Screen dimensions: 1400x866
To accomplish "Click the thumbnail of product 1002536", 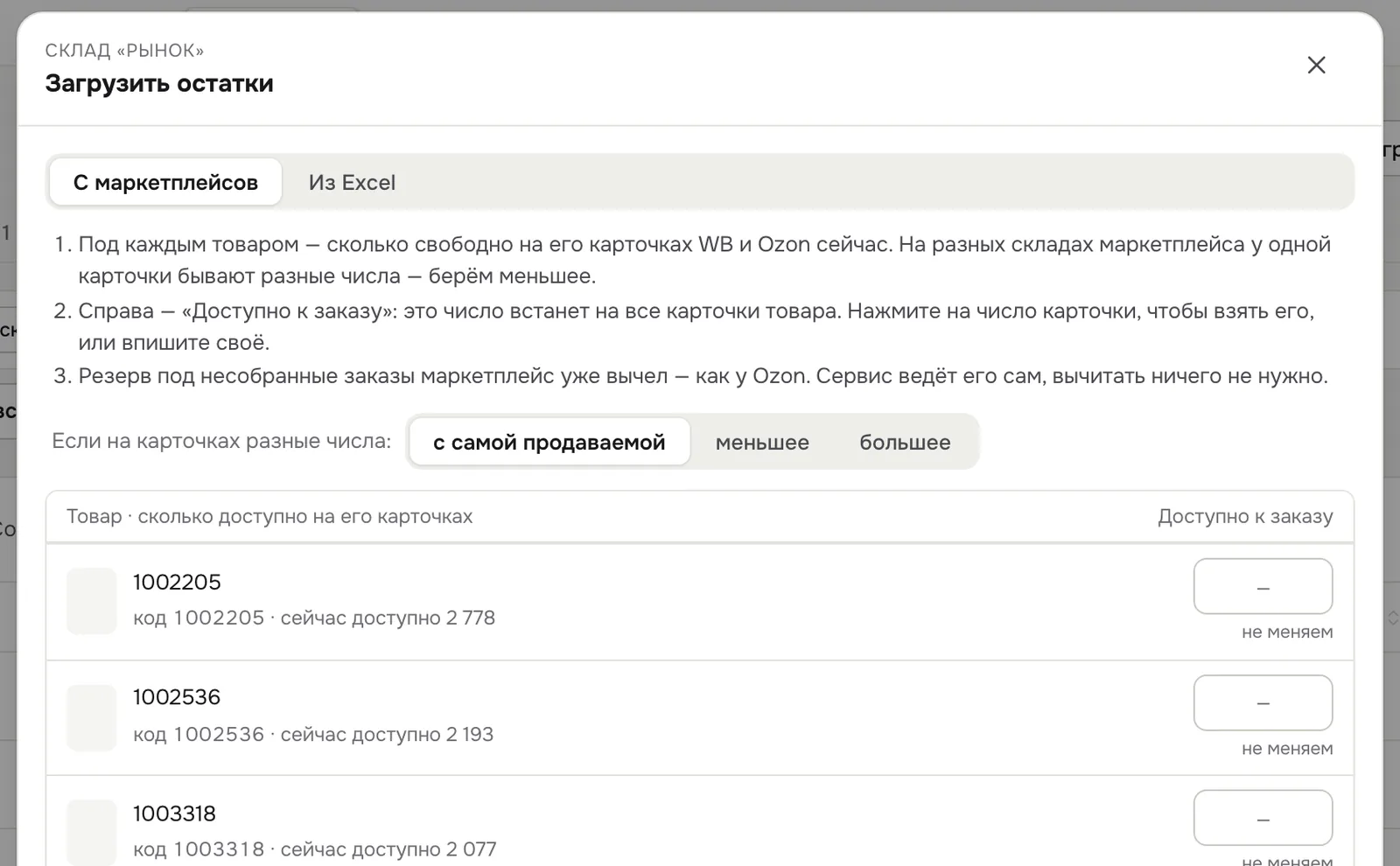I will 92,717.
